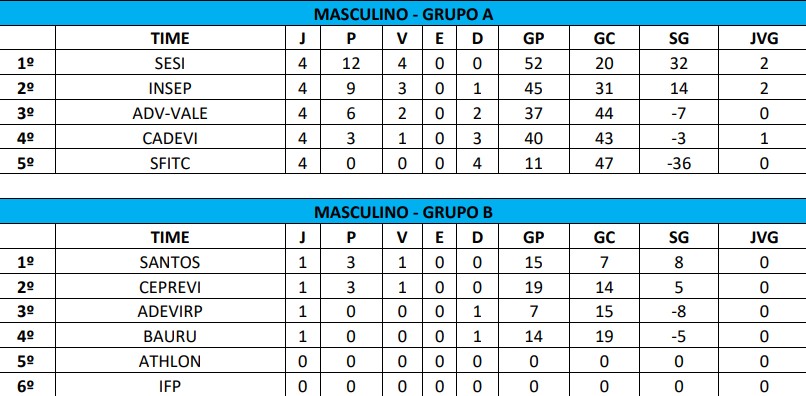
Task: Click the ADV-VALE team cell
Action: (170, 113)
